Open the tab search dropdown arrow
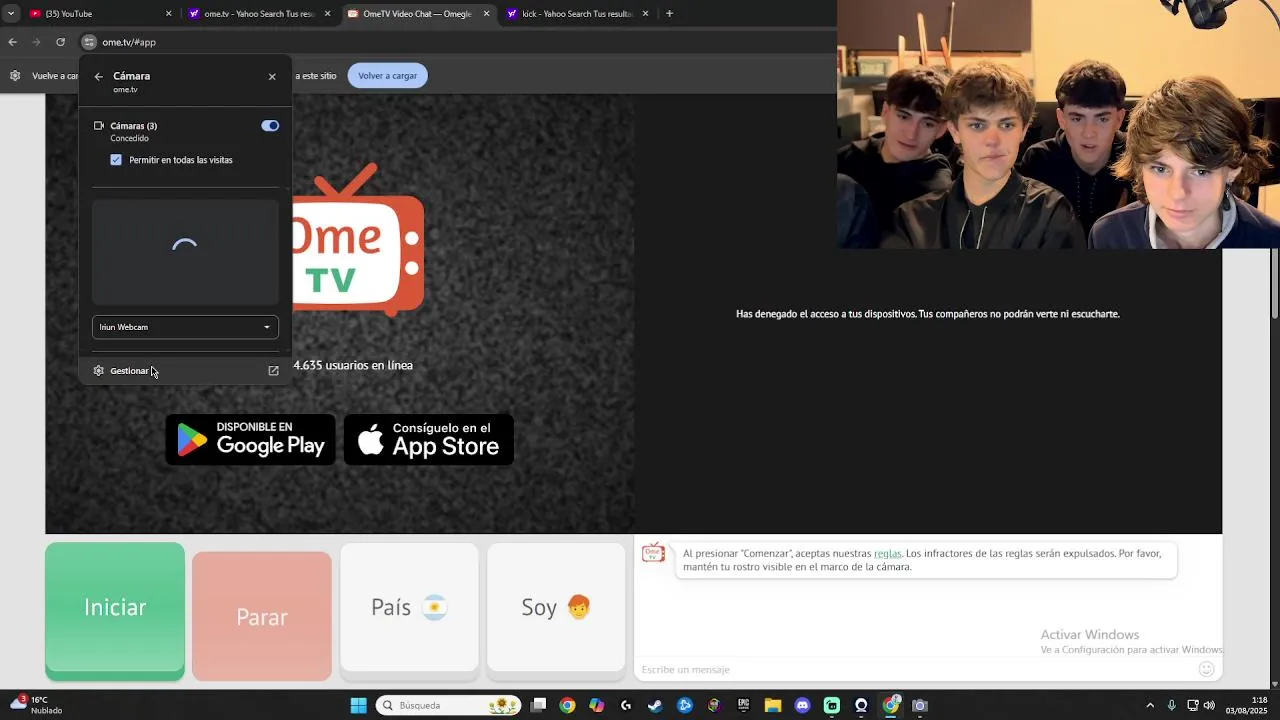Viewport: 1280px width, 720px height. [10, 14]
